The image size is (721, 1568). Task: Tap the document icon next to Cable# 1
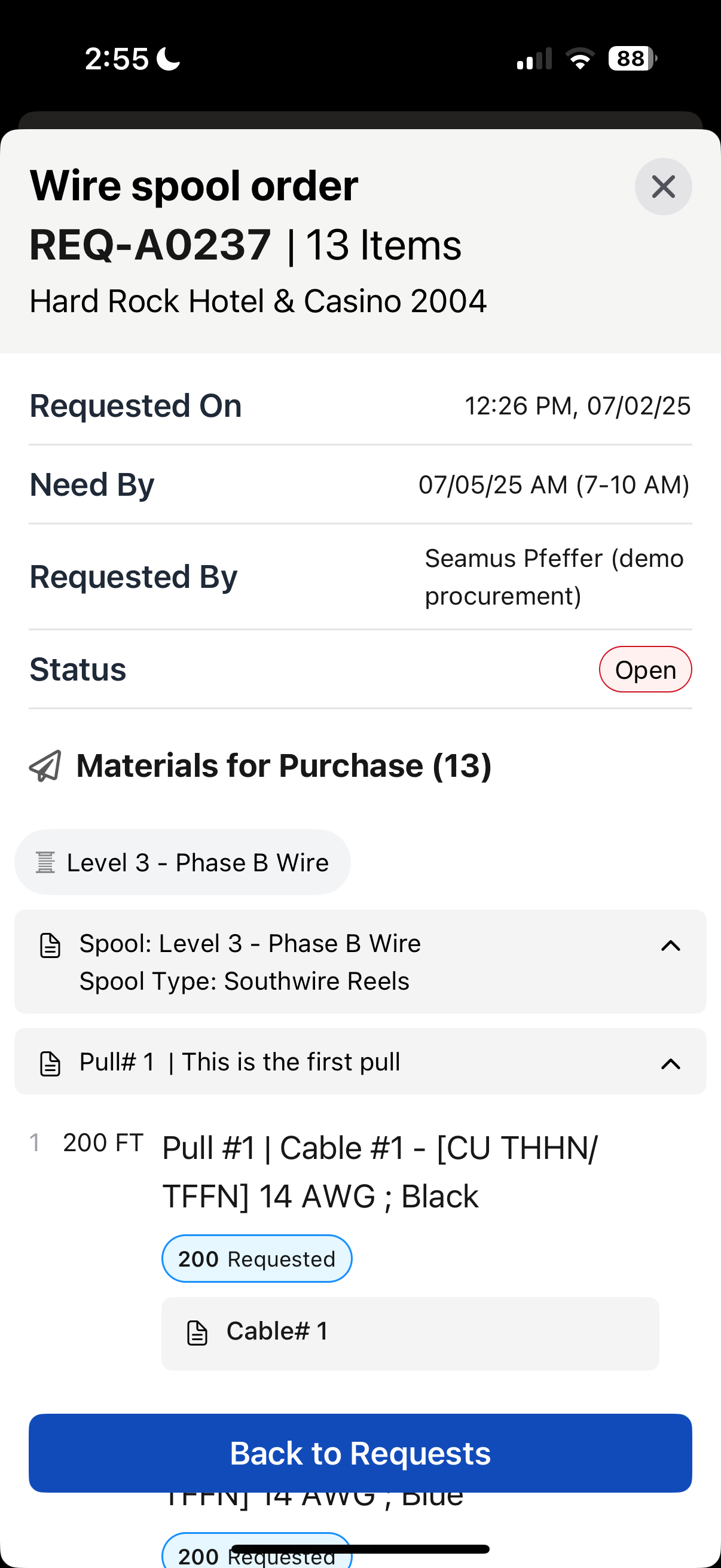pyautogui.click(x=197, y=1332)
